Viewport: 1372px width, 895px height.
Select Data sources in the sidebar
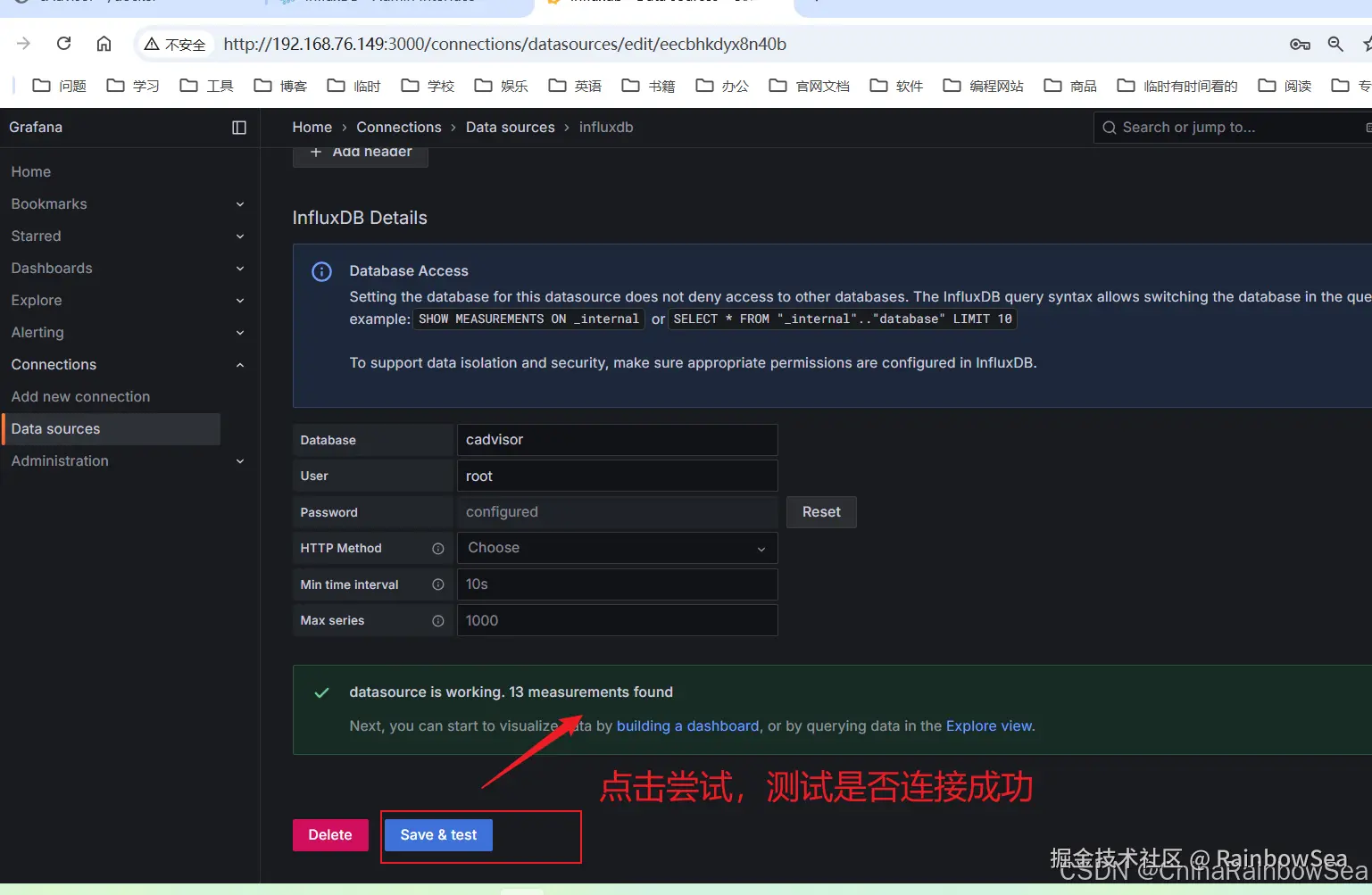(x=112, y=429)
